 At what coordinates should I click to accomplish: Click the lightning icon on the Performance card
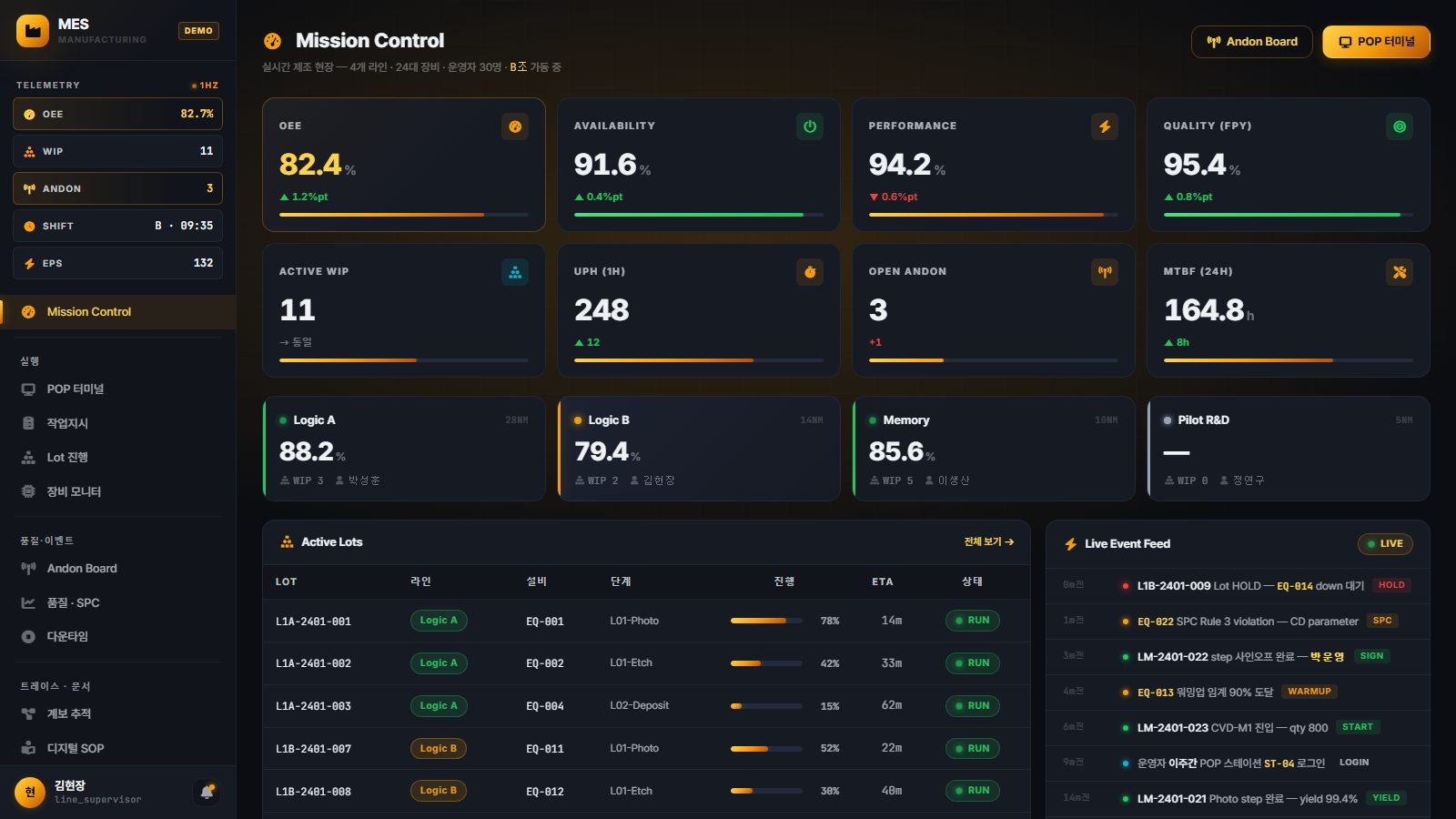(x=1105, y=126)
